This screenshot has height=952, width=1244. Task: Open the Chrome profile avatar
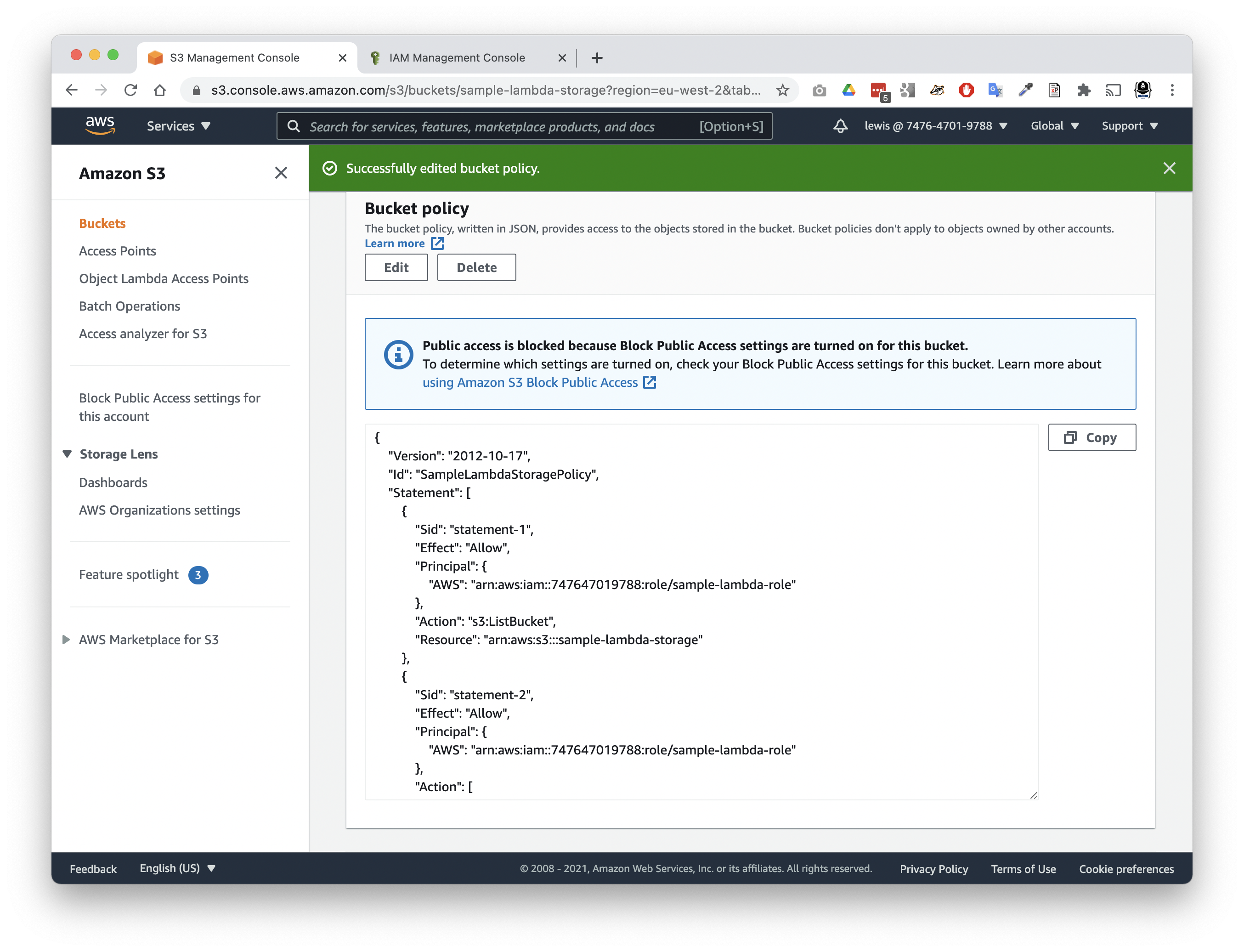[1142, 90]
